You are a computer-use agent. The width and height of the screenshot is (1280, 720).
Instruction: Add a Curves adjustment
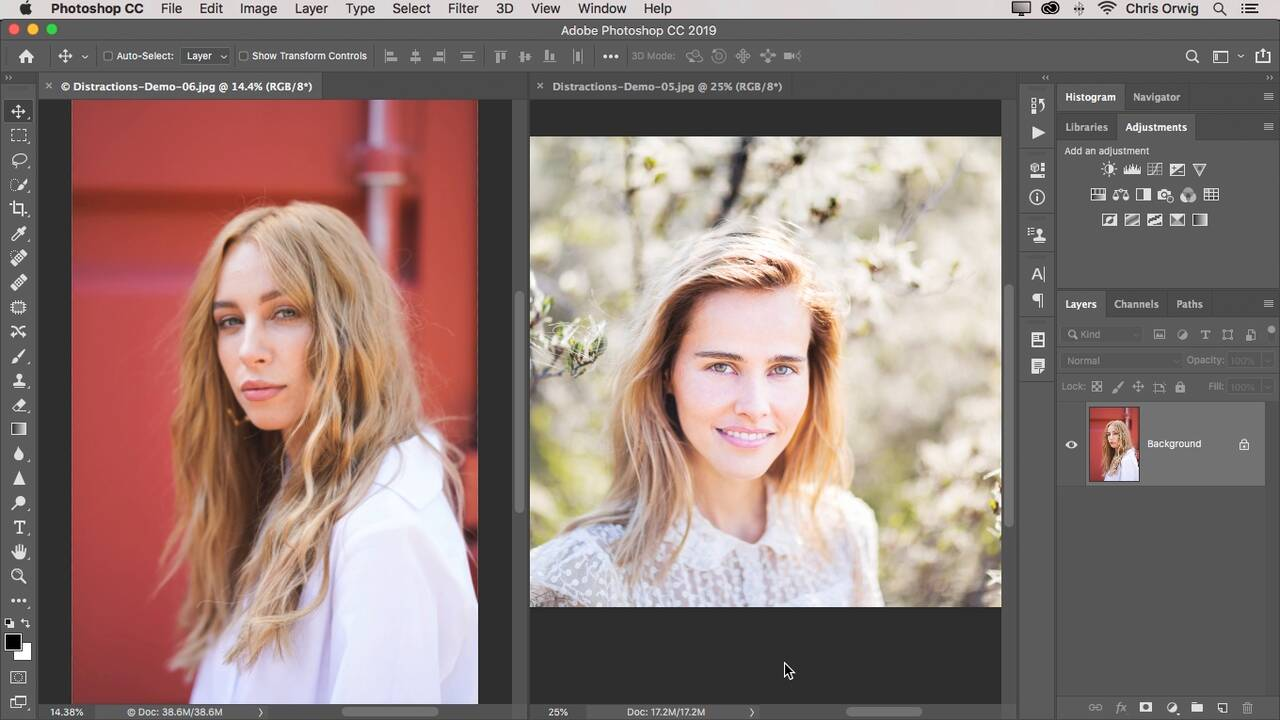pyautogui.click(x=1155, y=170)
